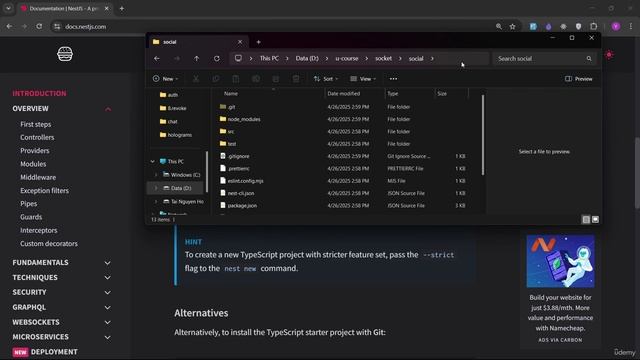Go up one folder level in Explorer

tap(196, 58)
